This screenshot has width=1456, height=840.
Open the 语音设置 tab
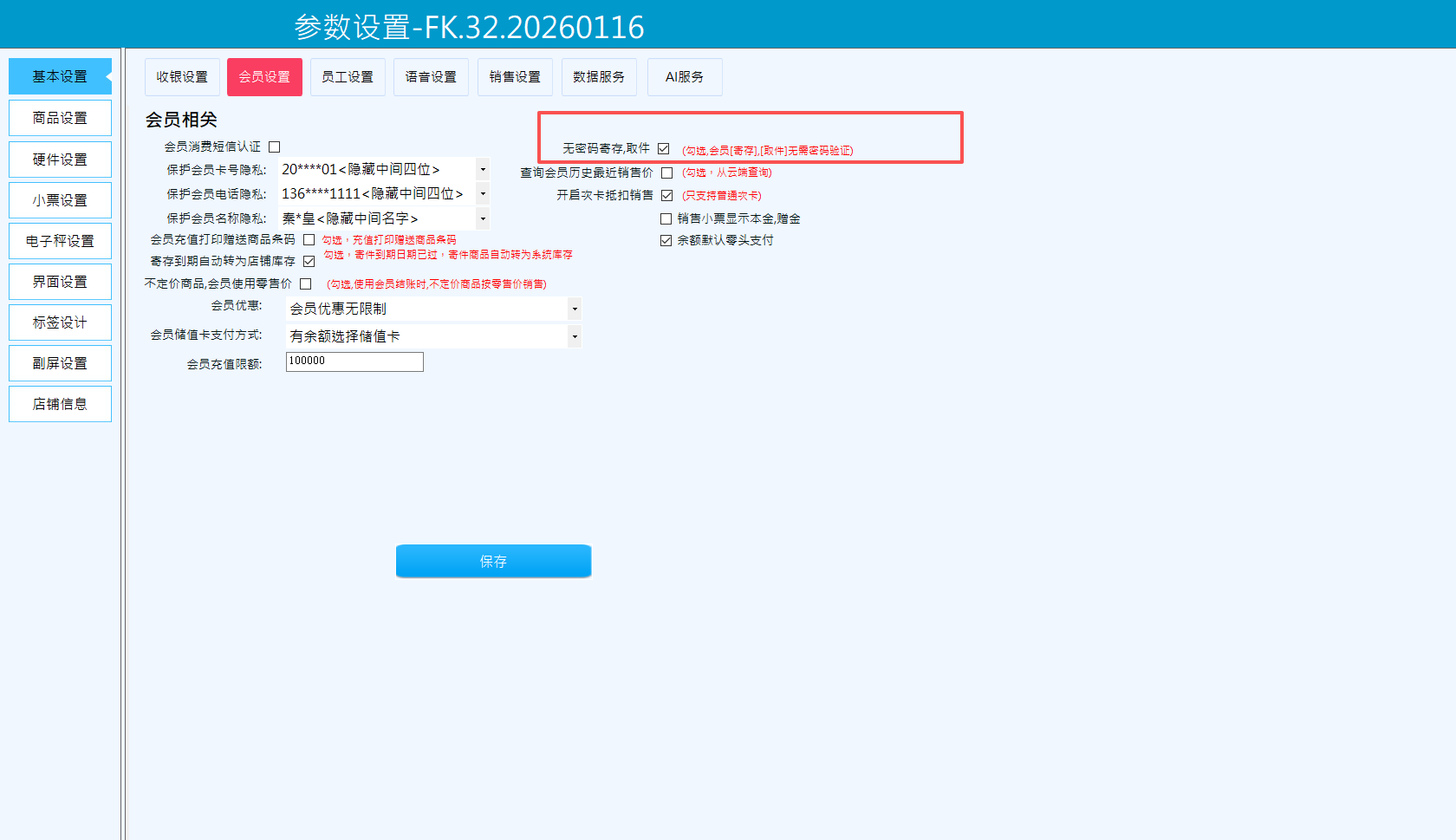(431, 77)
